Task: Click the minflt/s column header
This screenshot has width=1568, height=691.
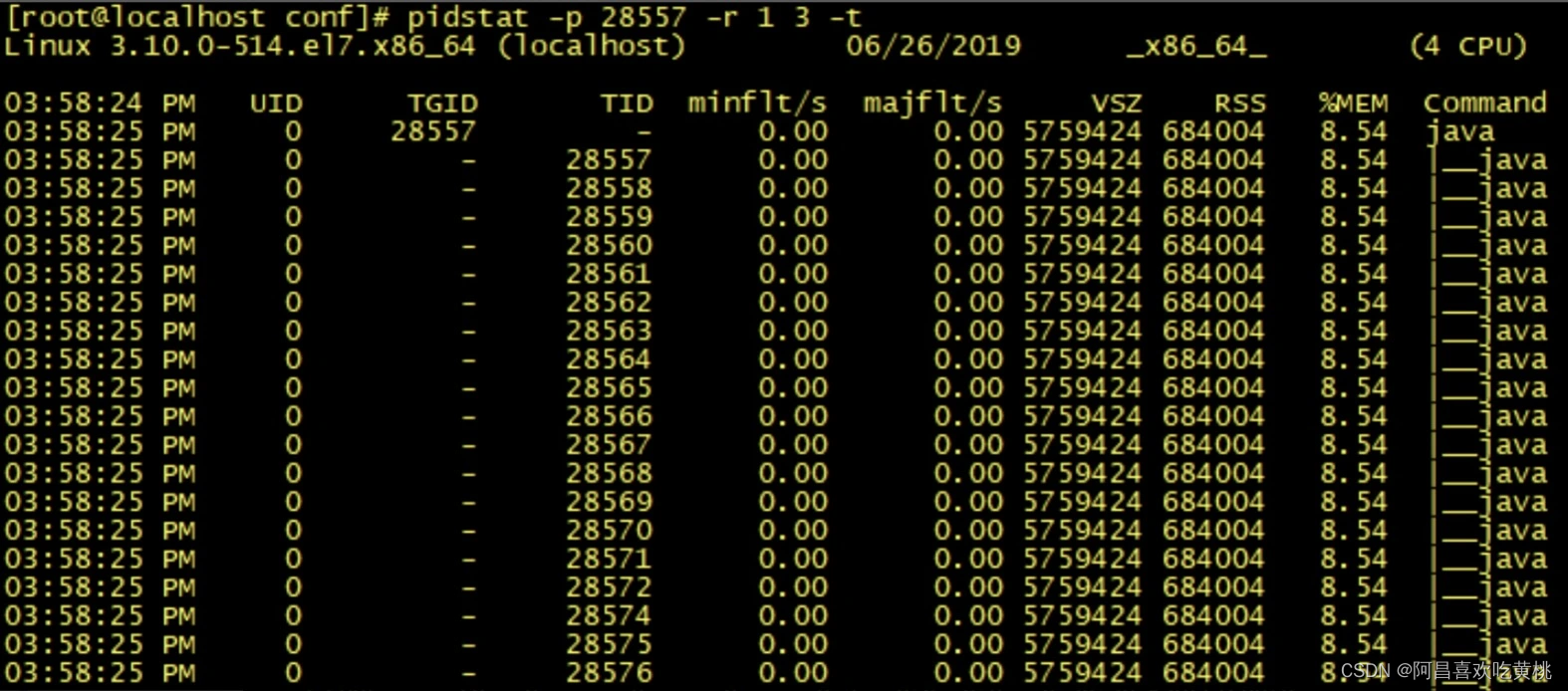Action: click(757, 104)
